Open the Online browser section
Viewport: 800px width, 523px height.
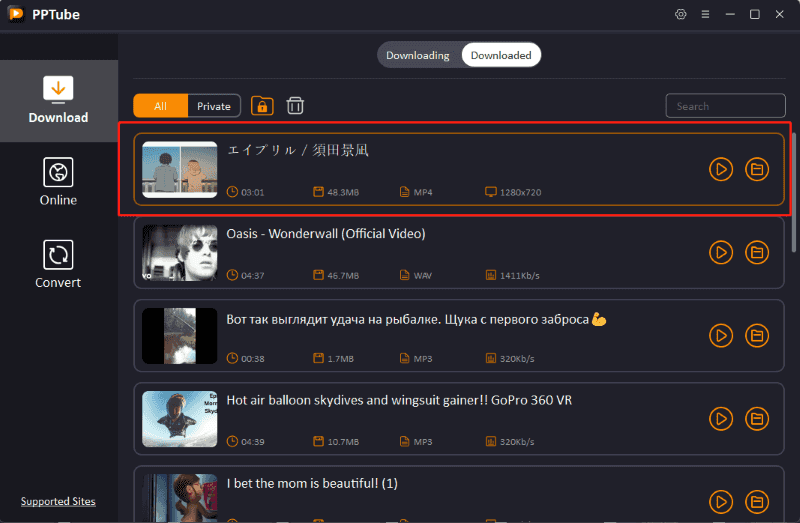click(x=58, y=182)
